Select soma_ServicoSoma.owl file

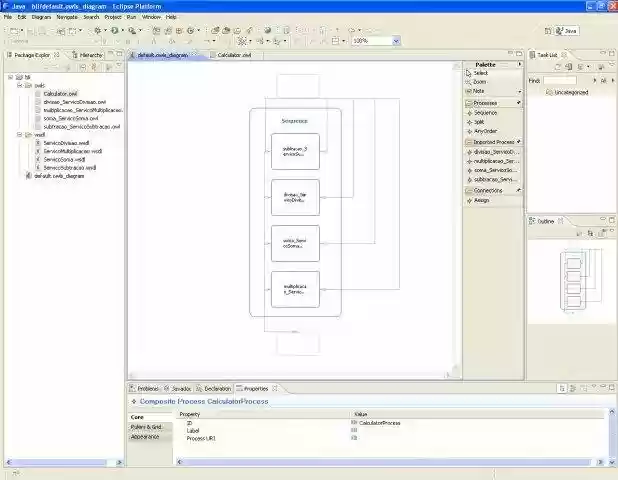(71, 118)
